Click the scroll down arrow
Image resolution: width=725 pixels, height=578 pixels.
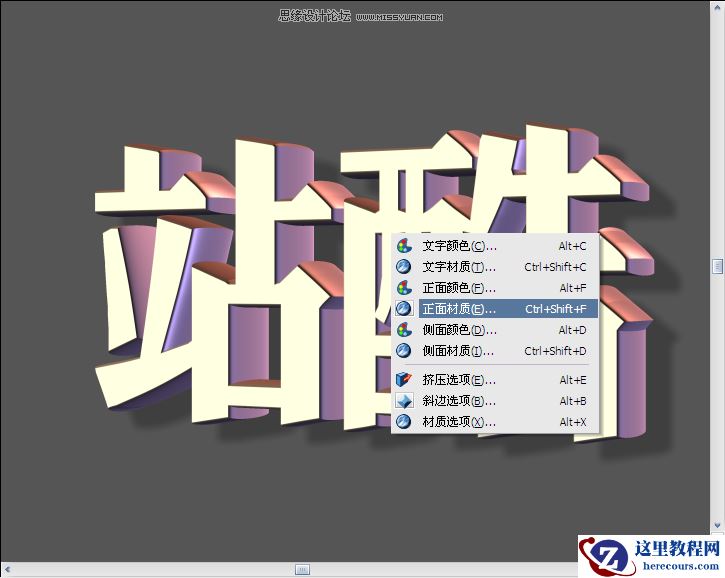click(717, 525)
